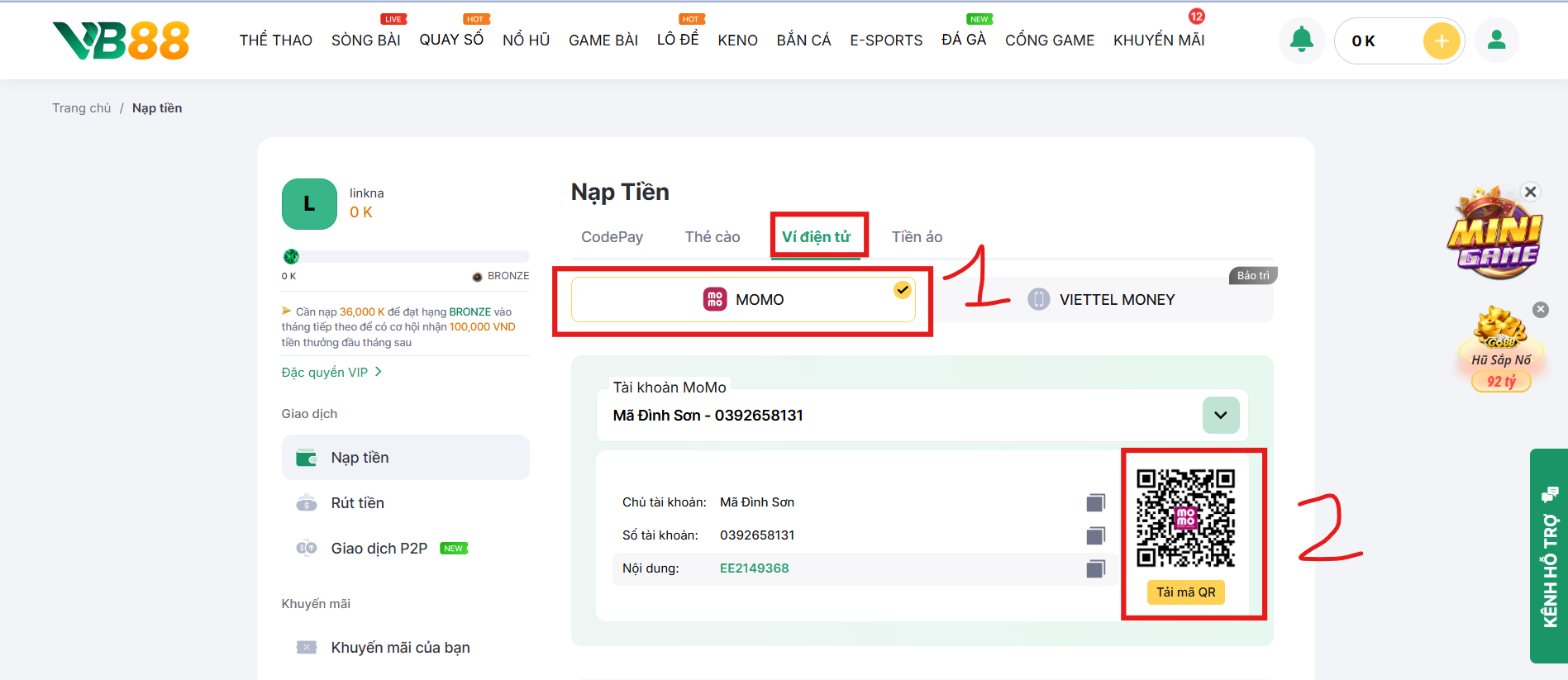The height and width of the screenshot is (680, 1568).
Task: Open the Khuyến Mãi menu item
Action: coord(1158,40)
